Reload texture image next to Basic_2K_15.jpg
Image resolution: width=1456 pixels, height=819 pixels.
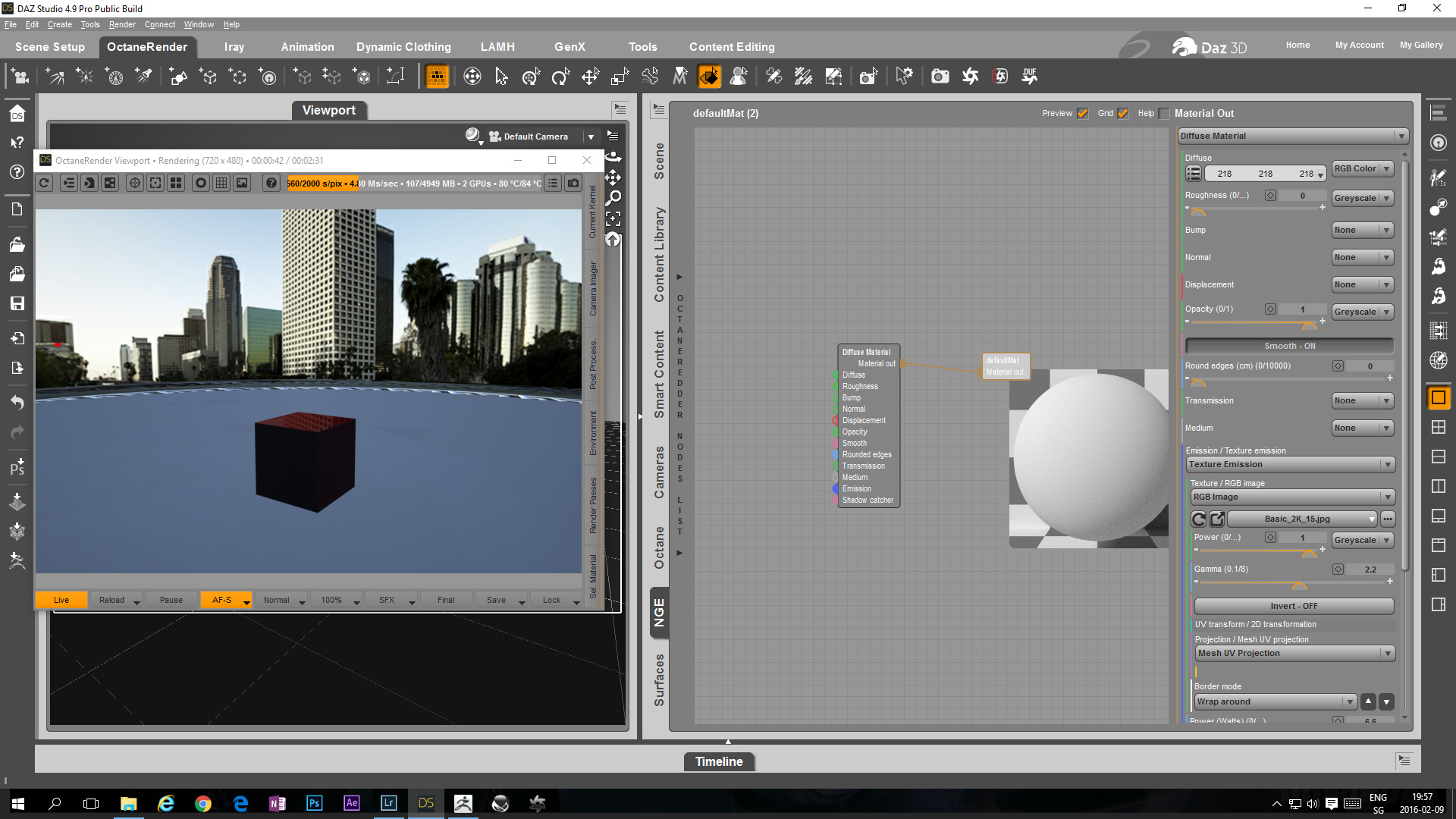click(x=1199, y=519)
